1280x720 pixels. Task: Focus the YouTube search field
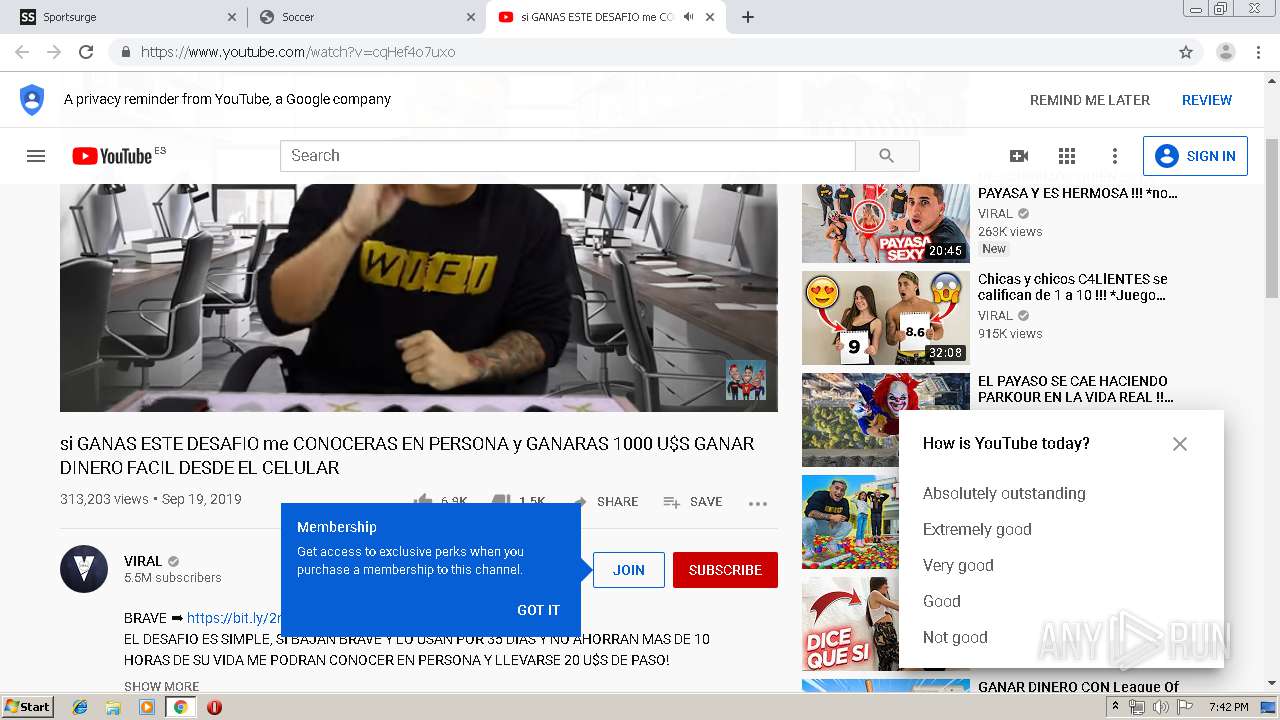(568, 156)
